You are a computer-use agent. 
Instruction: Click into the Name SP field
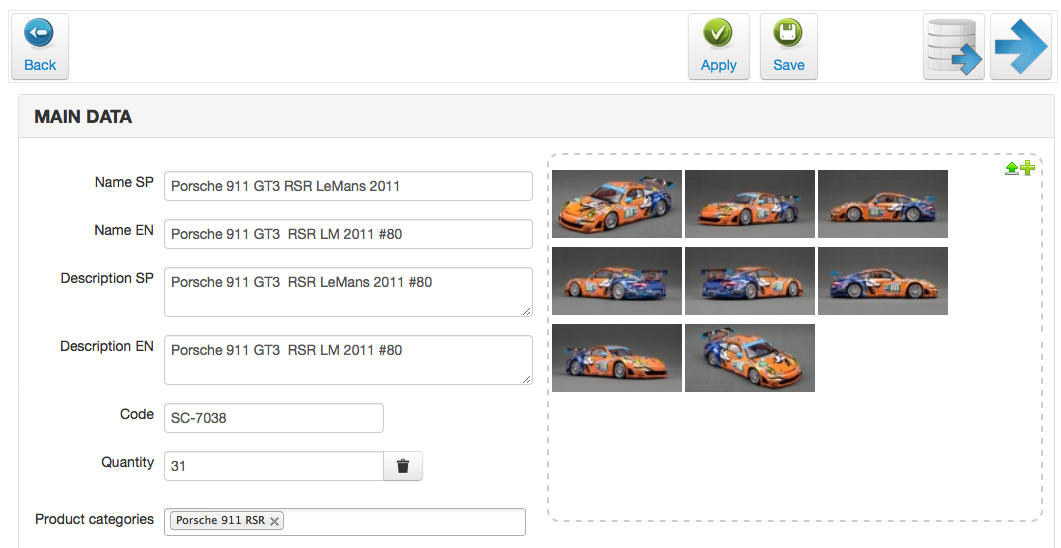(x=348, y=186)
